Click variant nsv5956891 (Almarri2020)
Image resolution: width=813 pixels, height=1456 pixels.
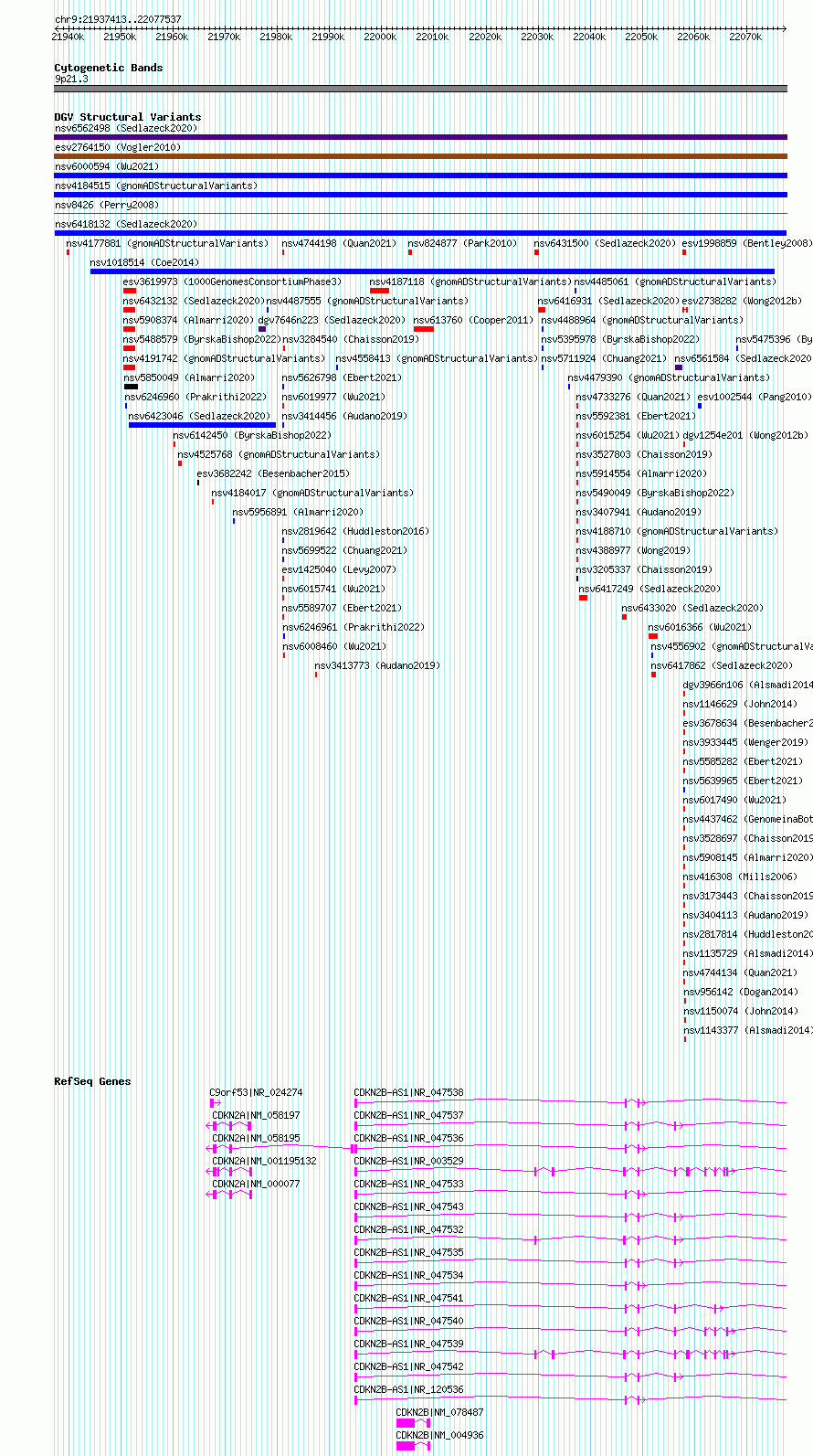[298, 512]
